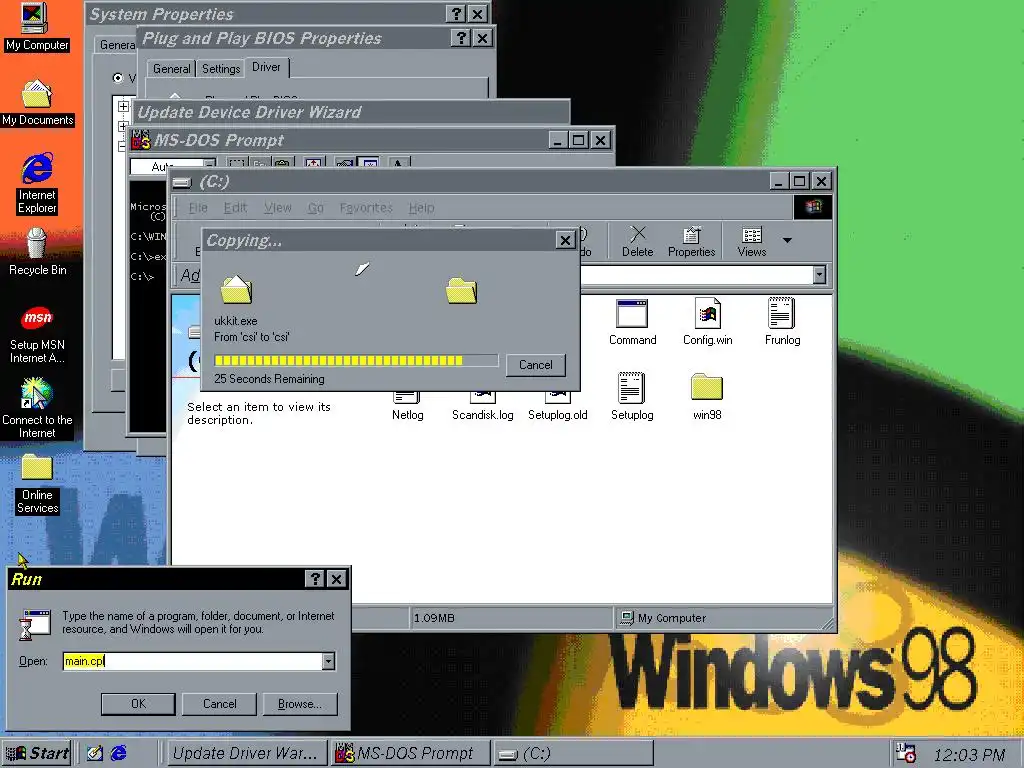Open the Run dialog Open history dropdown
This screenshot has width=1024, height=768.
(x=328, y=661)
